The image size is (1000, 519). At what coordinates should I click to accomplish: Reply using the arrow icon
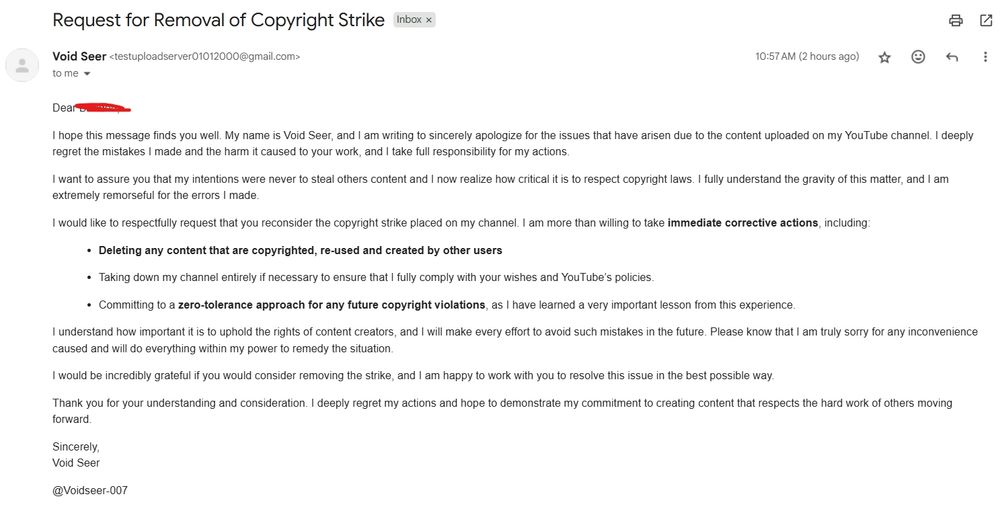tap(952, 57)
